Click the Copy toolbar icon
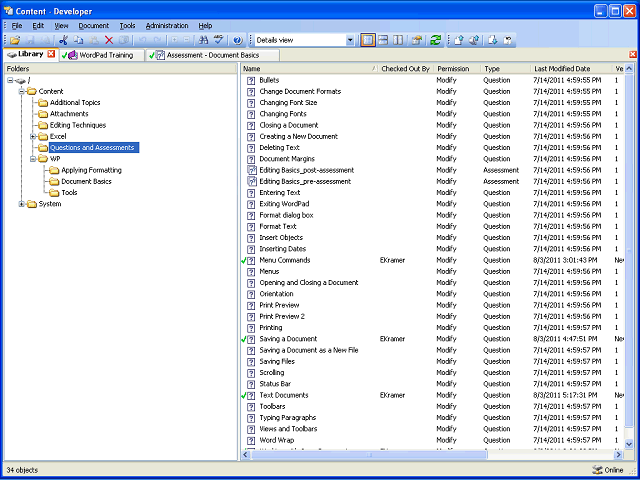The height and width of the screenshot is (480, 640). (x=78, y=40)
